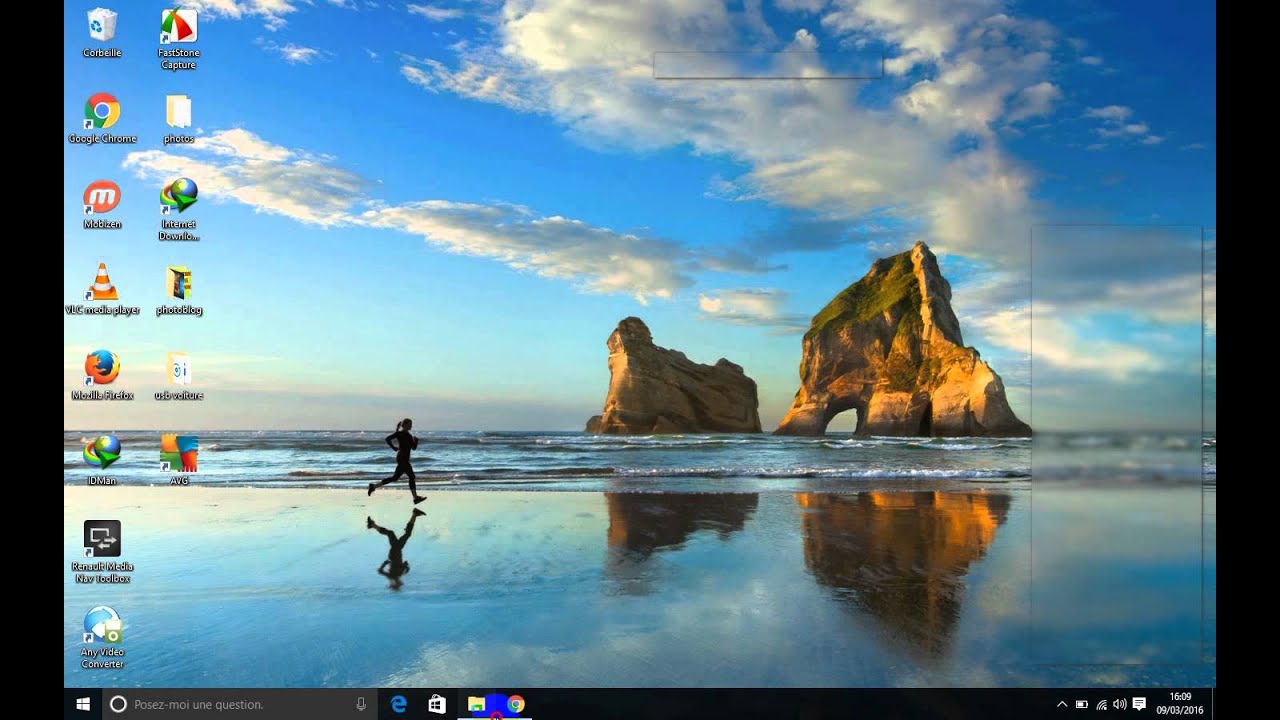Click the volume speaker tray icon
Image resolution: width=1280 pixels, height=720 pixels.
point(1119,704)
